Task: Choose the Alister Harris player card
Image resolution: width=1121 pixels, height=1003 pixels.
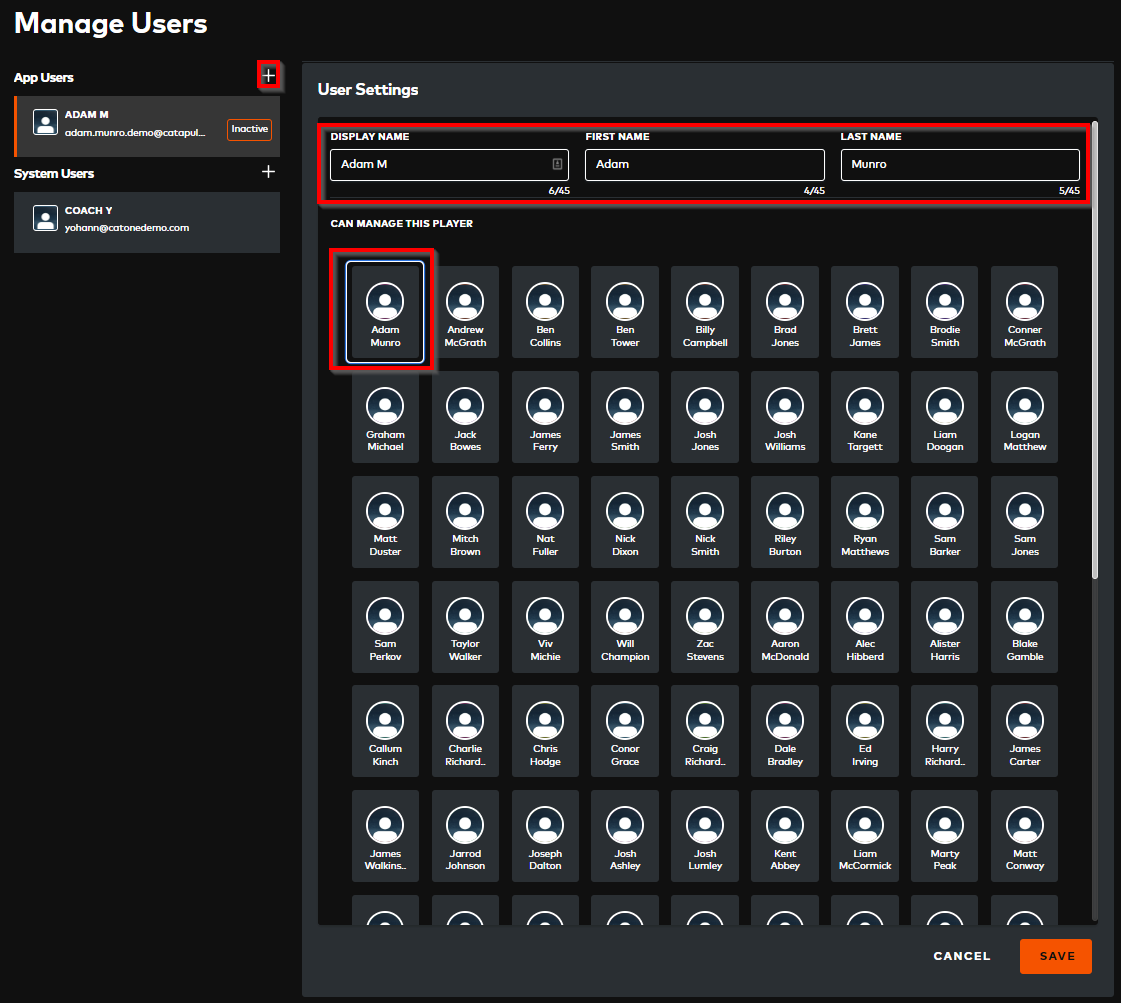Action: tap(945, 626)
